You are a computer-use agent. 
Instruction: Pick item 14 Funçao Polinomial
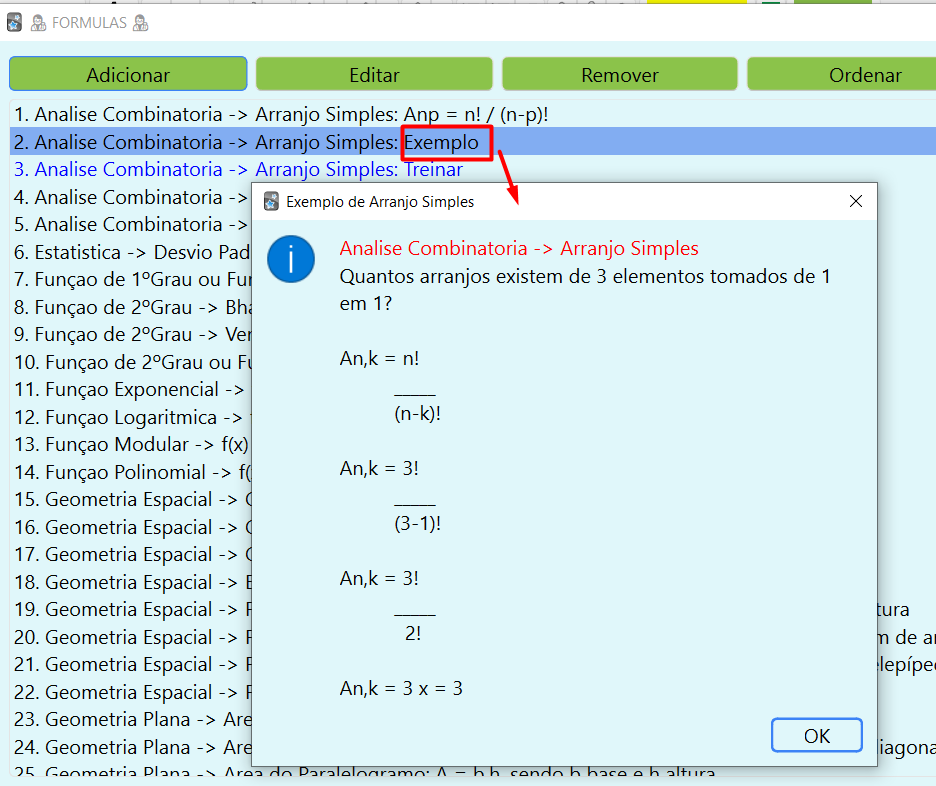(130, 472)
